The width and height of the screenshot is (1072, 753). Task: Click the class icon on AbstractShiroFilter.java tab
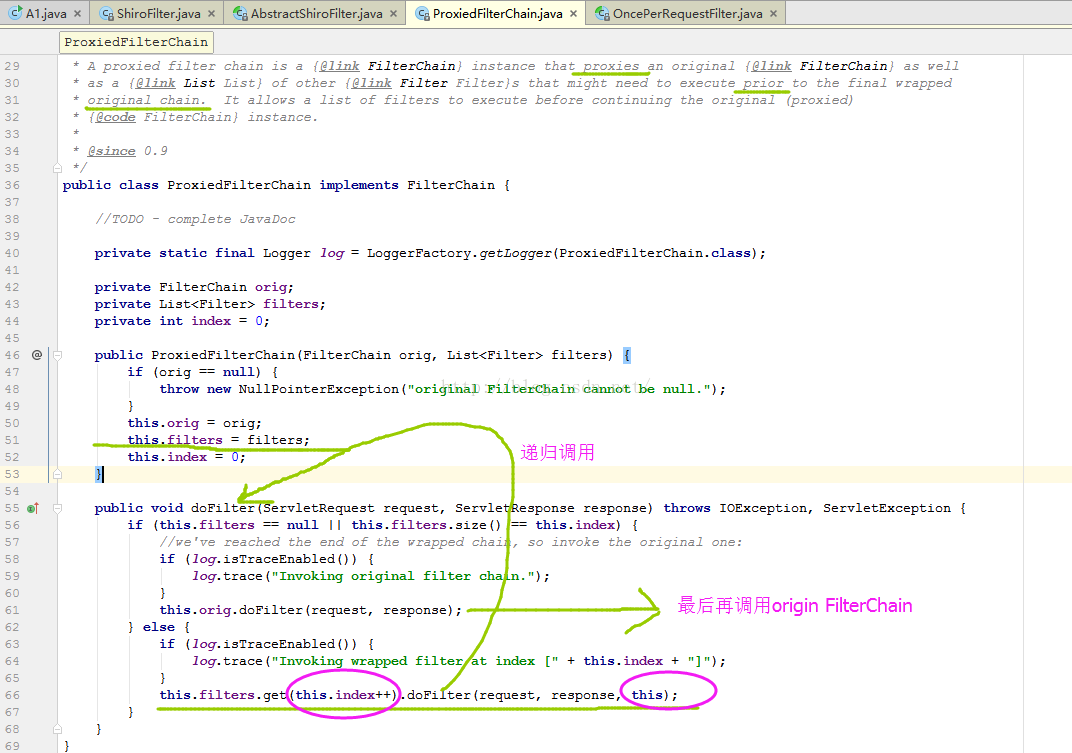[x=240, y=14]
